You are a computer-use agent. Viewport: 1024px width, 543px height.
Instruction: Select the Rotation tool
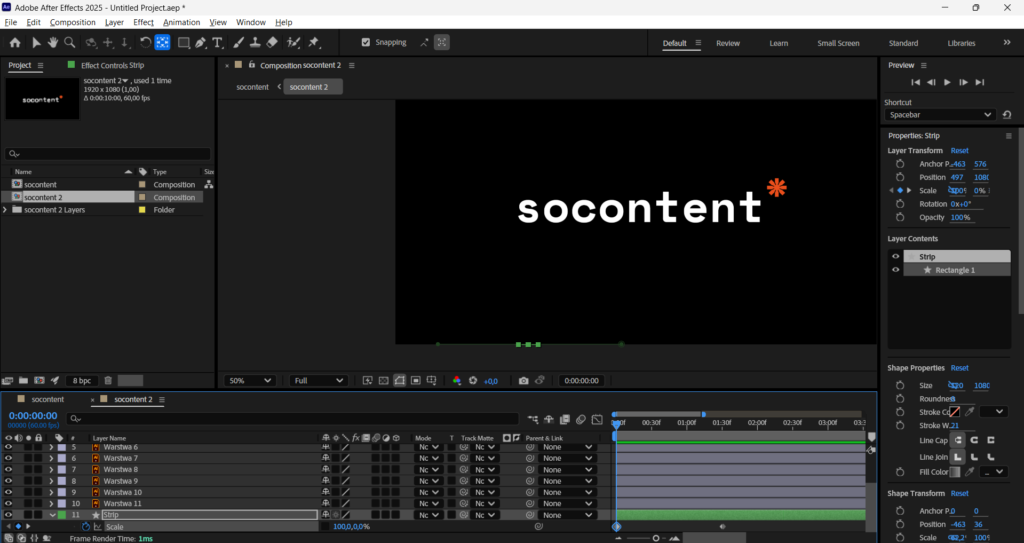pyautogui.click(x=145, y=42)
